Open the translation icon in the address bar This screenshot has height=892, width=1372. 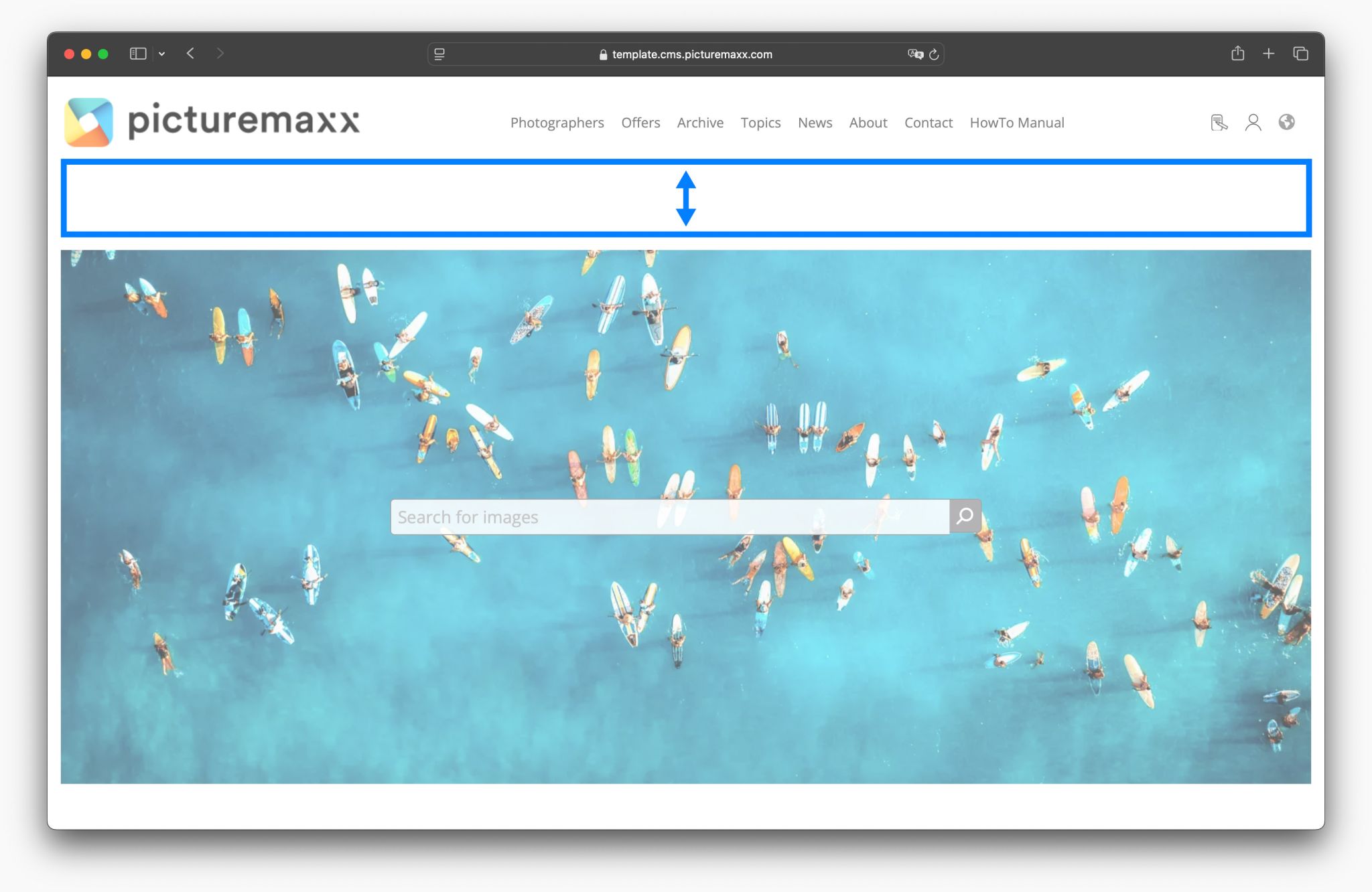[915, 54]
